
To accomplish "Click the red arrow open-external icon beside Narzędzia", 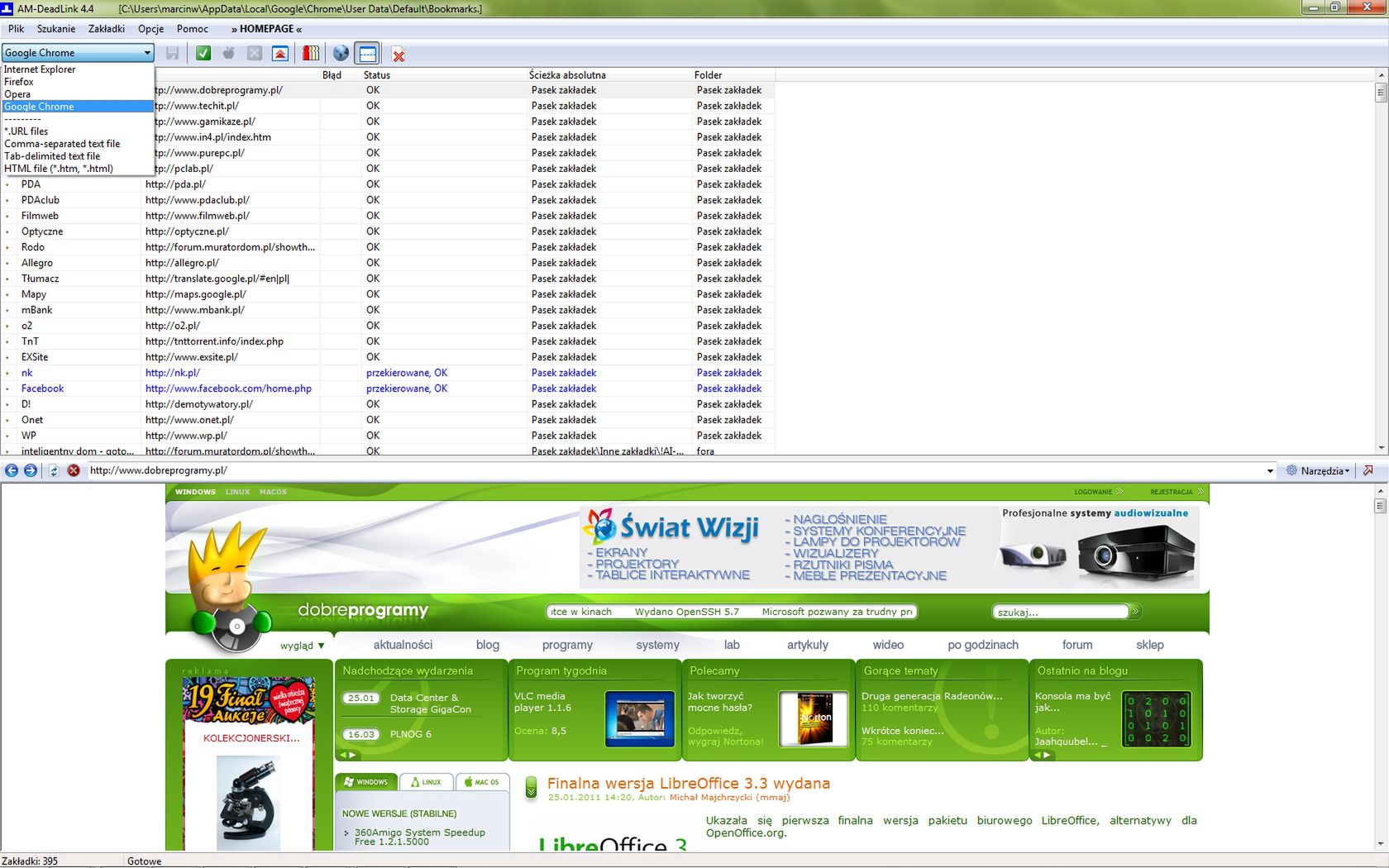I will click(x=1368, y=470).
